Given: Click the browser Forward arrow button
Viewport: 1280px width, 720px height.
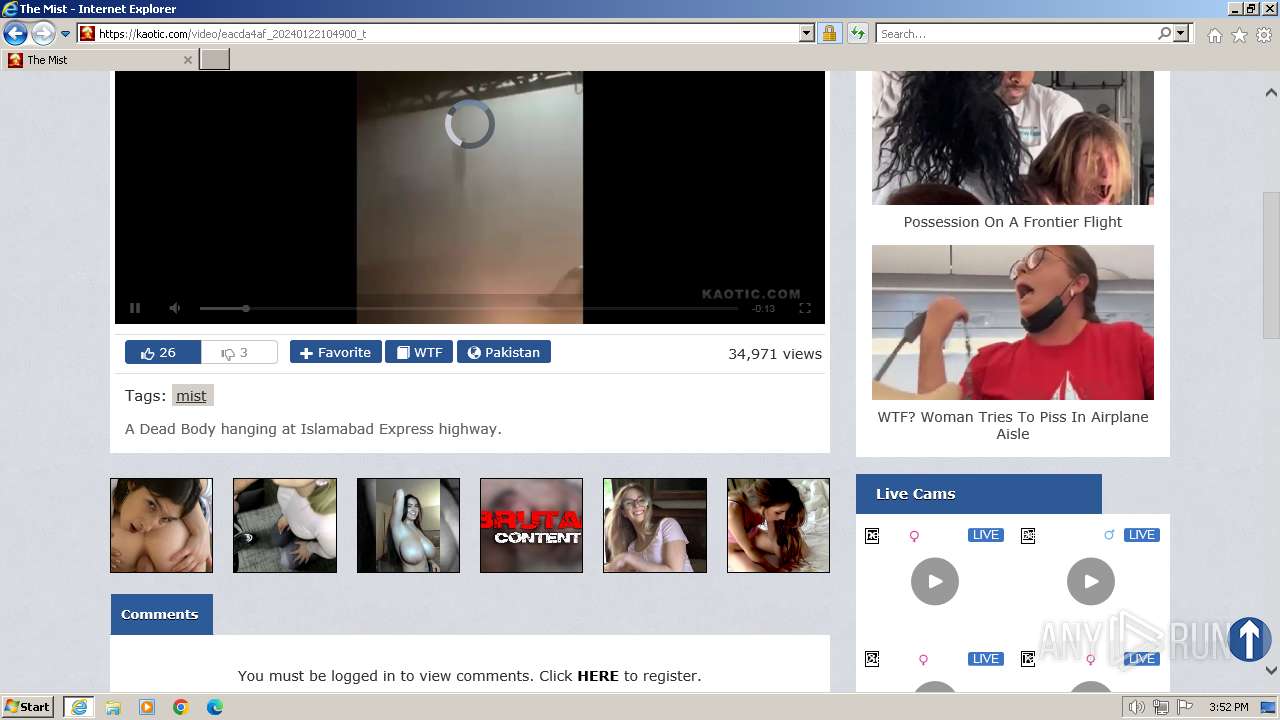Looking at the screenshot, I should (x=42, y=33).
